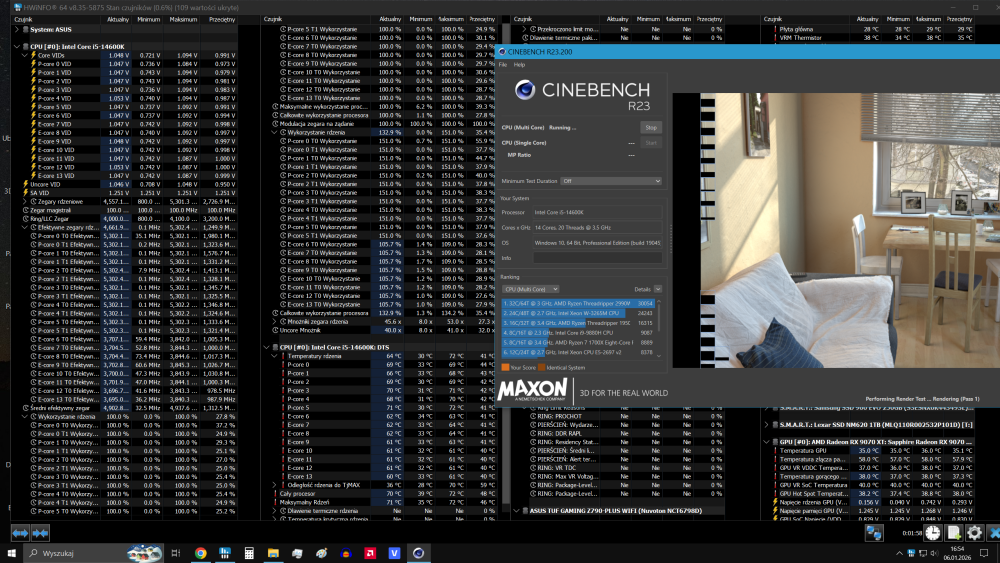
Task: Toggle the ranking Details dropdown arrow
Action: point(659,288)
